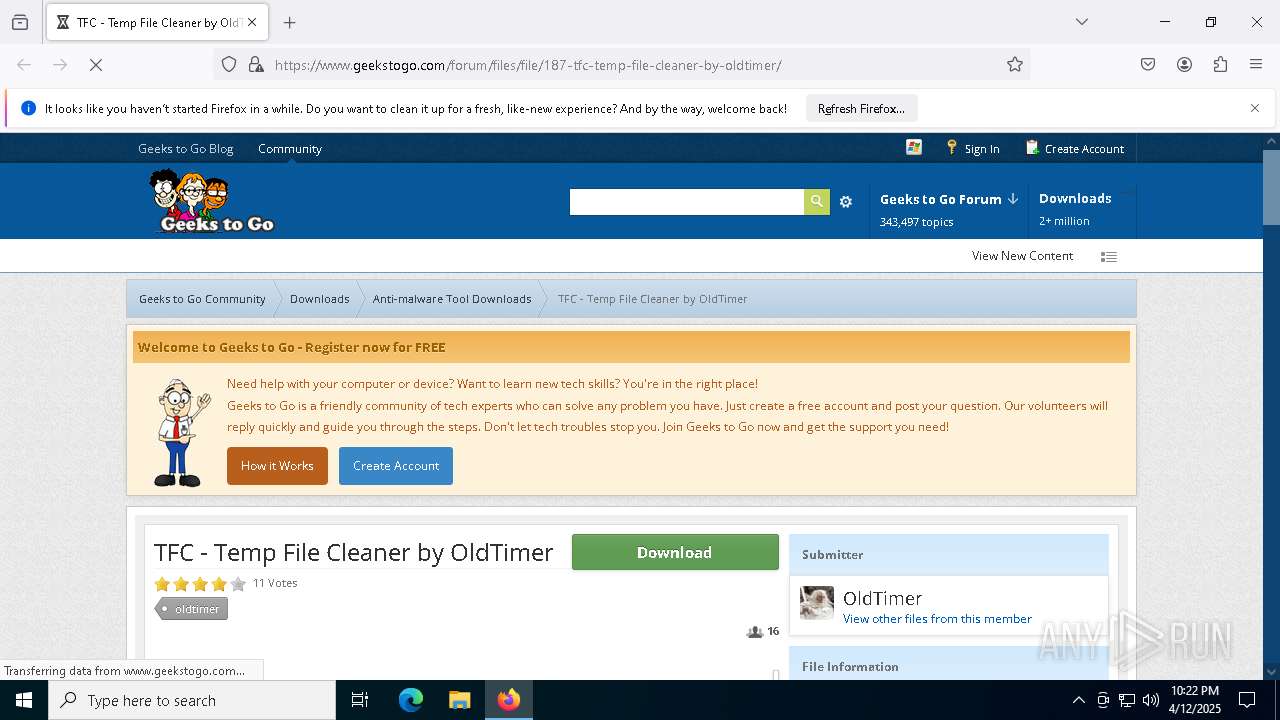
Task: Click the address bar URL
Action: (x=528, y=65)
